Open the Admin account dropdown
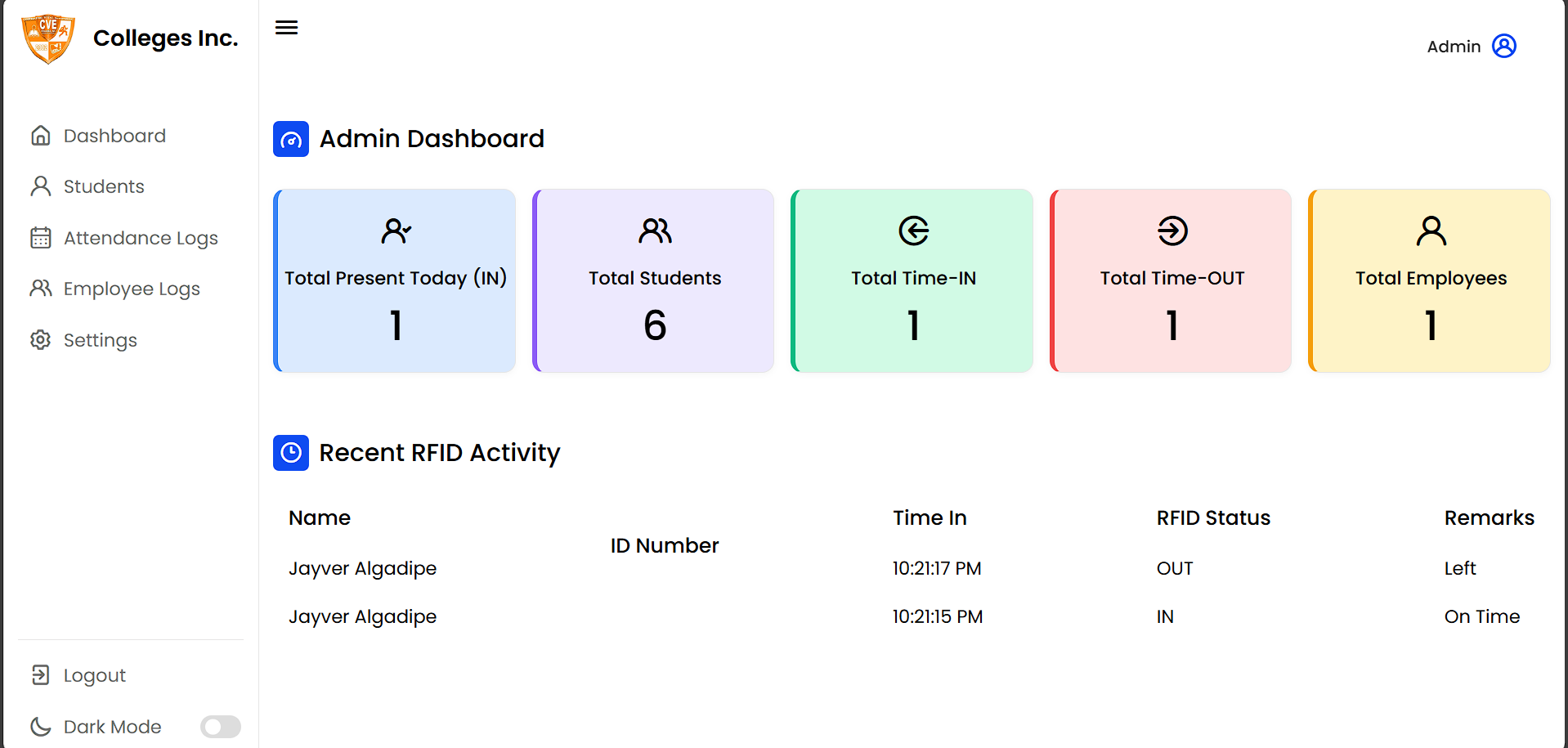Image resolution: width=1568 pixels, height=748 pixels. [1472, 46]
